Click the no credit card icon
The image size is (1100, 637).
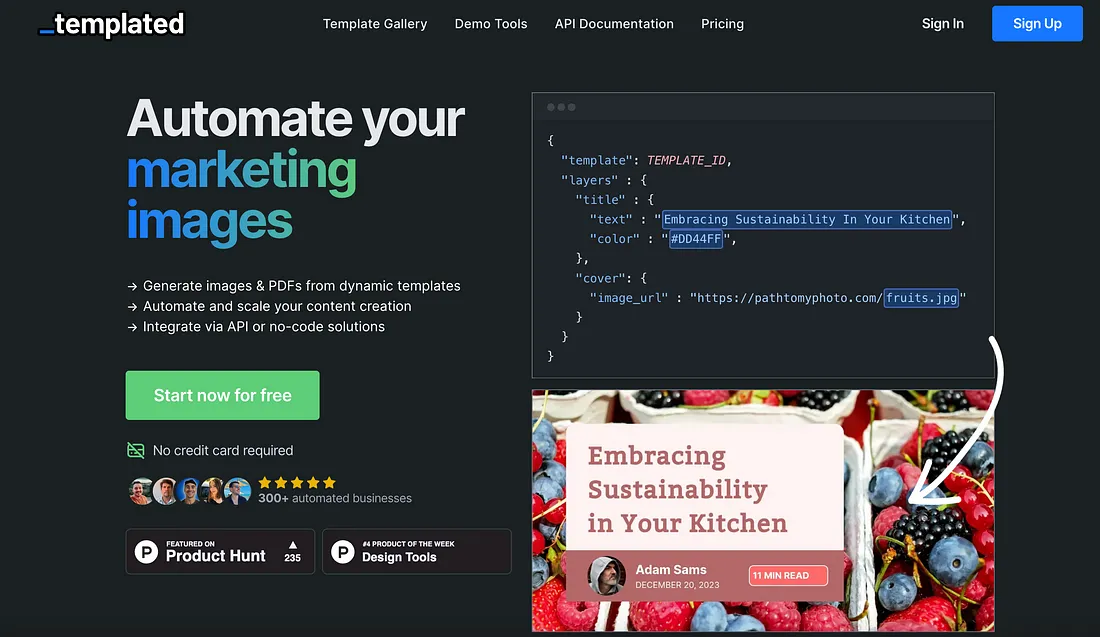(x=135, y=450)
